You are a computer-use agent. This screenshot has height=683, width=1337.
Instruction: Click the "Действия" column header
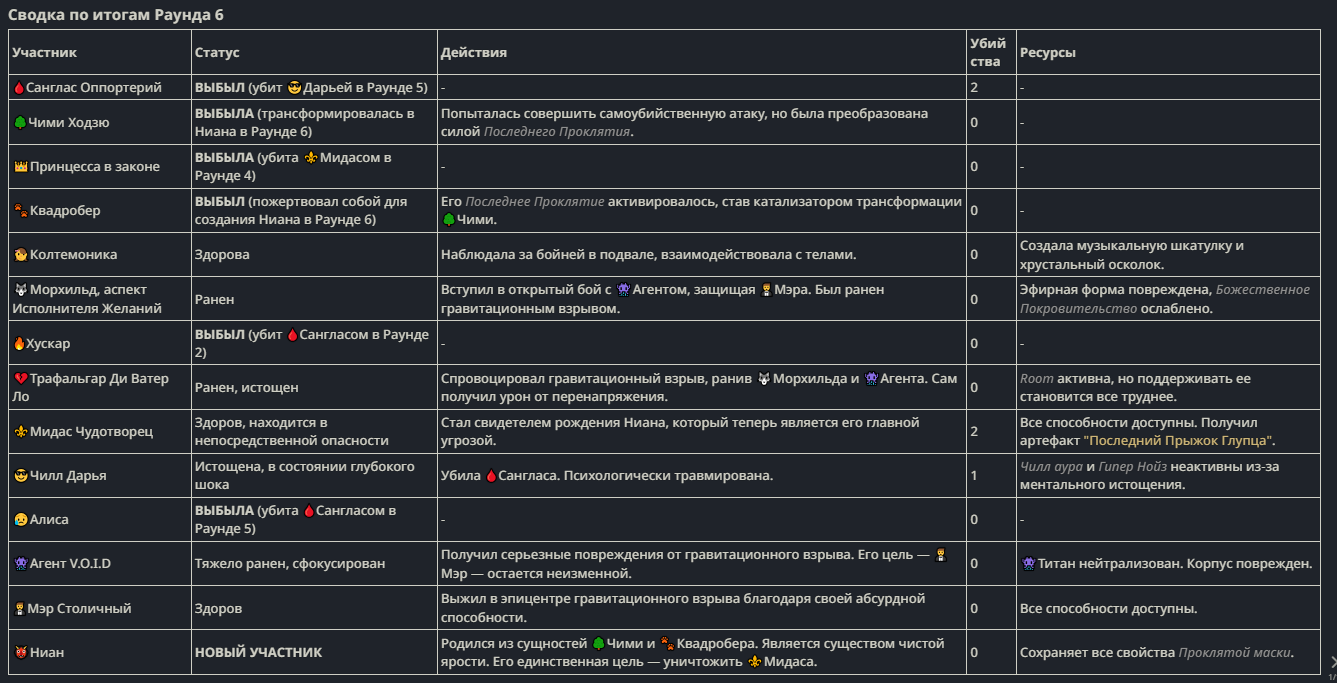point(474,53)
